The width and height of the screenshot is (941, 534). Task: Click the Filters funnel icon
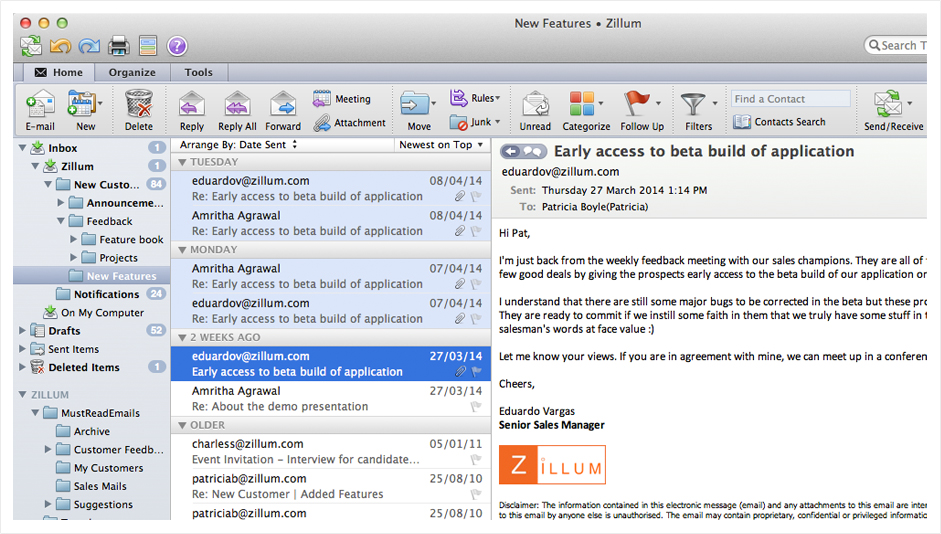(693, 104)
